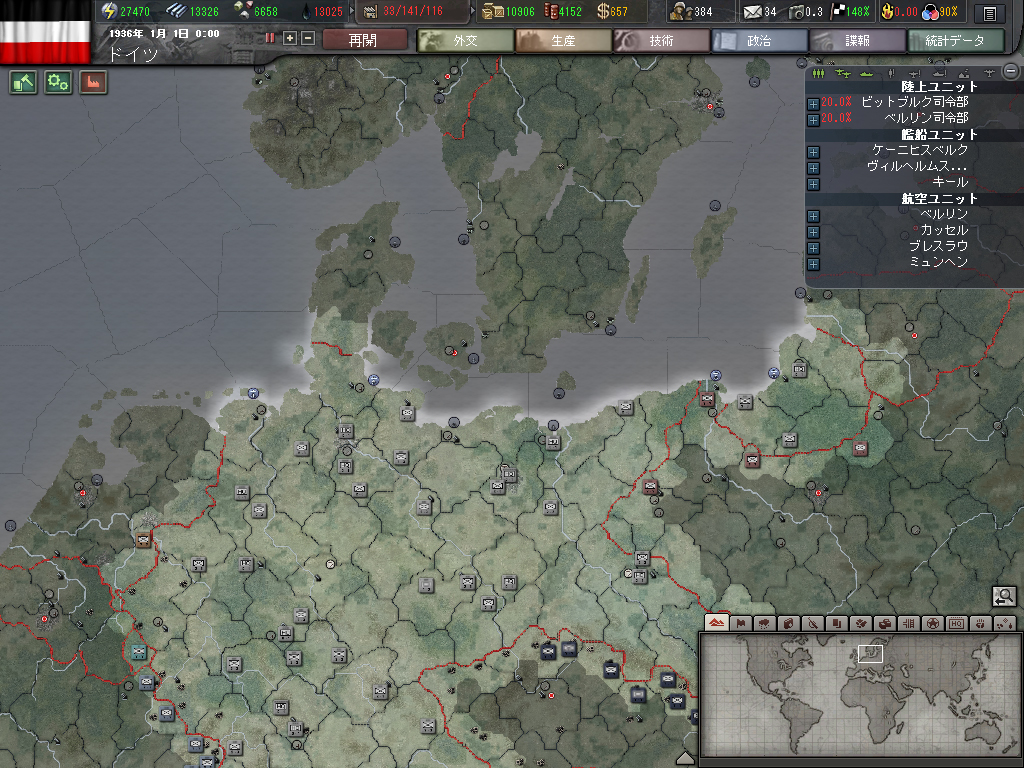The height and width of the screenshot is (768, 1024).
Task: Toggle air units filter in outliner
Action: 842,72
